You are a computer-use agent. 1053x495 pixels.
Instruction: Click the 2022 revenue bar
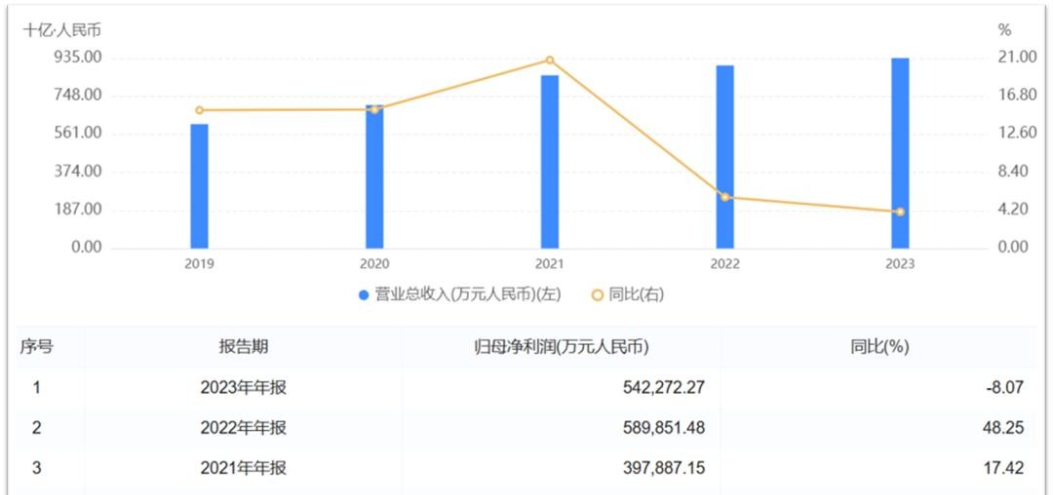click(x=725, y=156)
